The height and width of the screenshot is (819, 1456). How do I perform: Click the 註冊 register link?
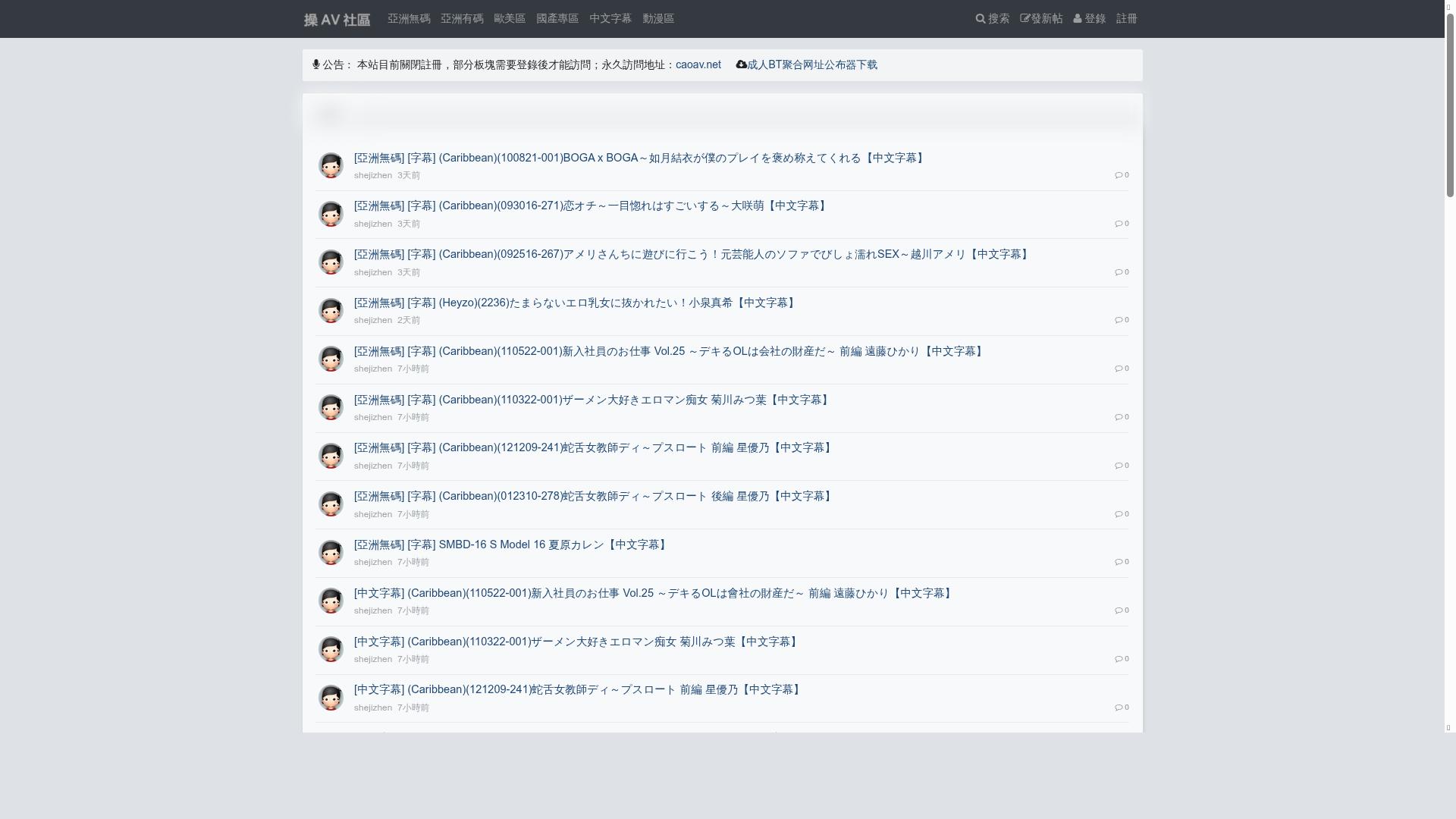point(1126,18)
